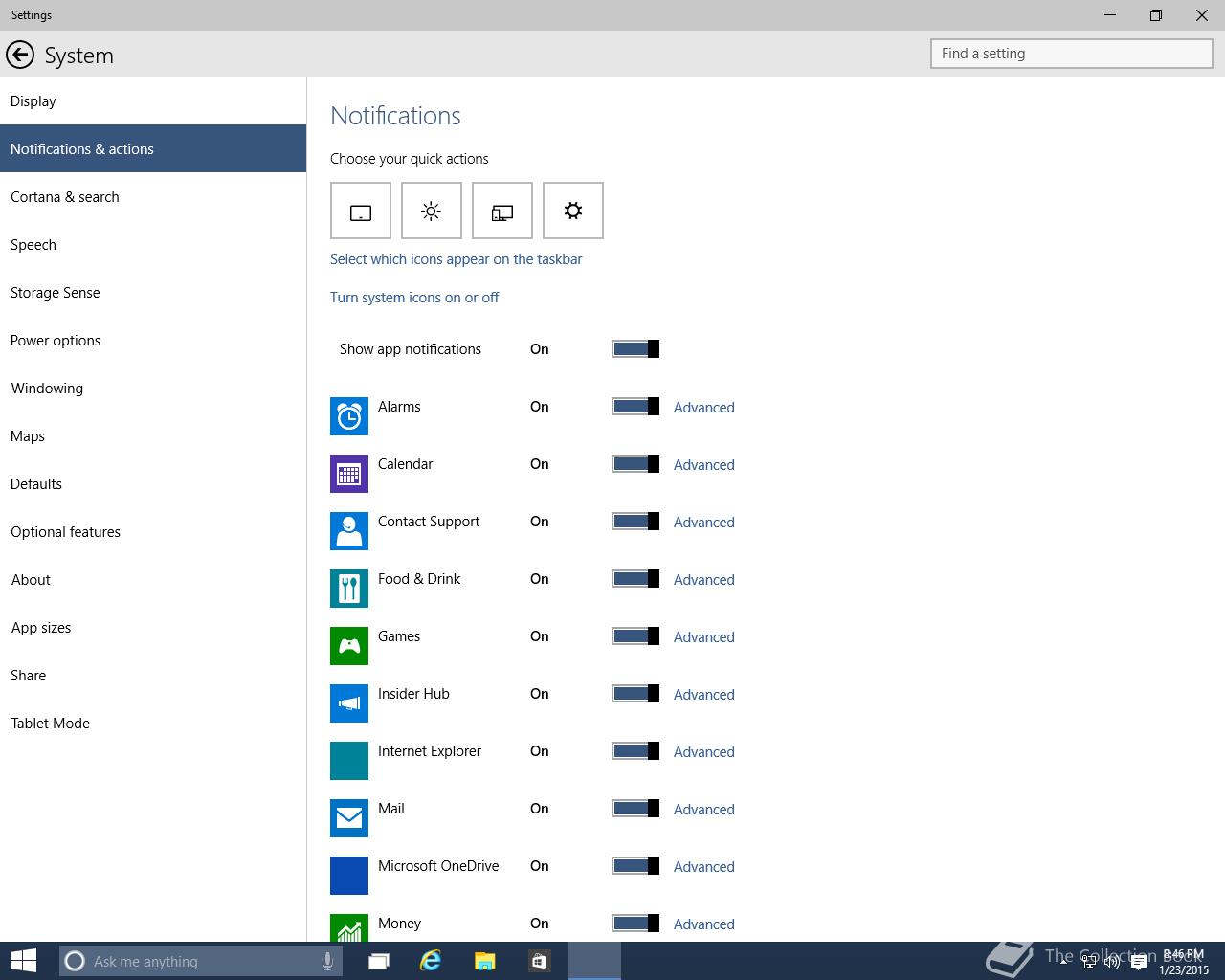The height and width of the screenshot is (980, 1225).
Task: Open Optional features page
Action: [153, 531]
